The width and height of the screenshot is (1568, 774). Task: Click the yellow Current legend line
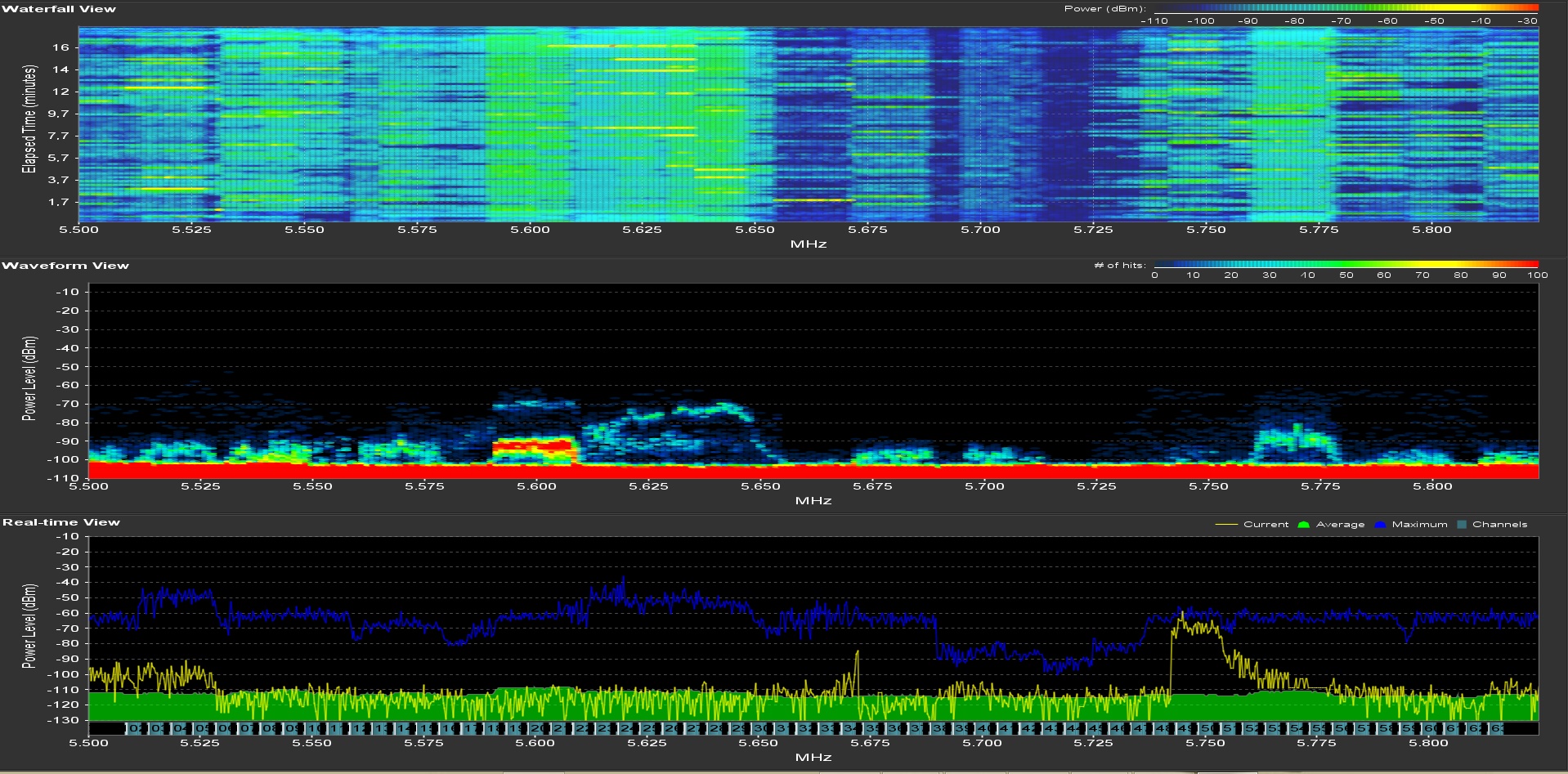(1226, 525)
